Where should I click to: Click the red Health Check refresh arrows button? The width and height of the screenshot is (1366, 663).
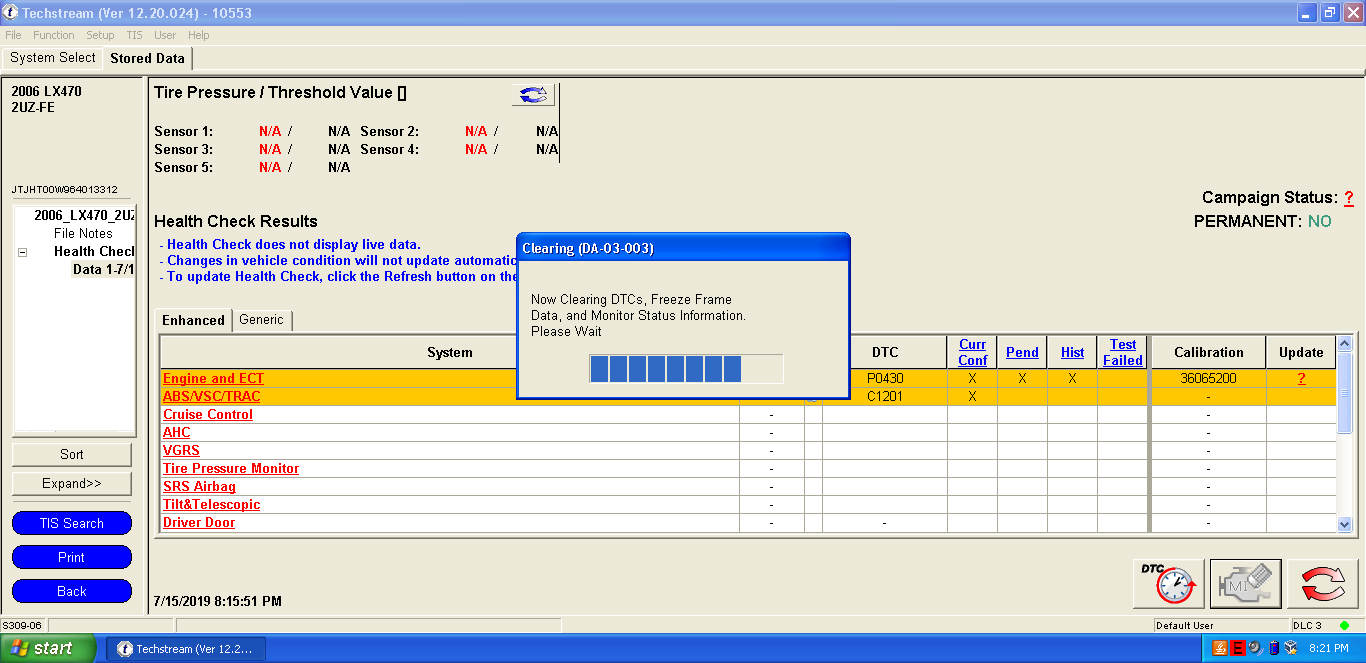(x=1322, y=583)
